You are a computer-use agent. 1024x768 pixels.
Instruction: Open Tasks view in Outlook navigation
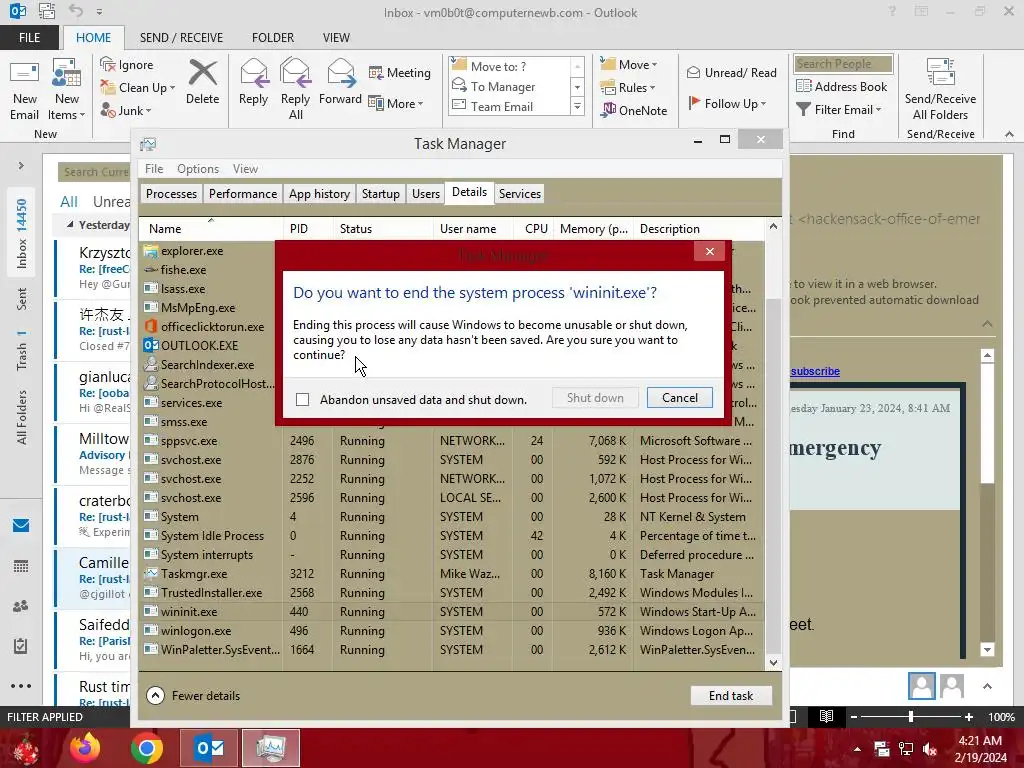tap(21, 646)
